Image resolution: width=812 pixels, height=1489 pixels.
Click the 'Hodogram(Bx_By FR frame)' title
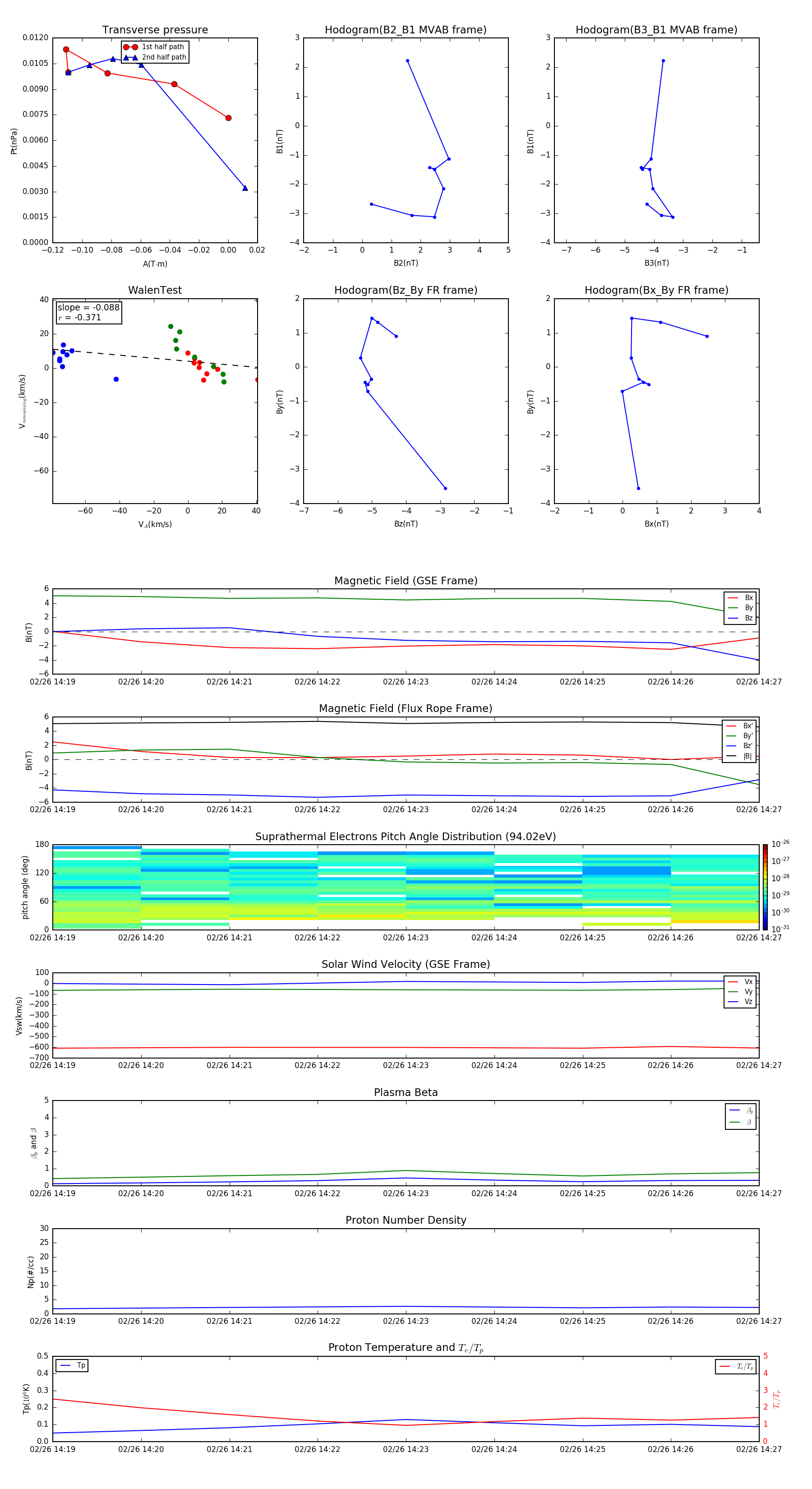point(656,290)
